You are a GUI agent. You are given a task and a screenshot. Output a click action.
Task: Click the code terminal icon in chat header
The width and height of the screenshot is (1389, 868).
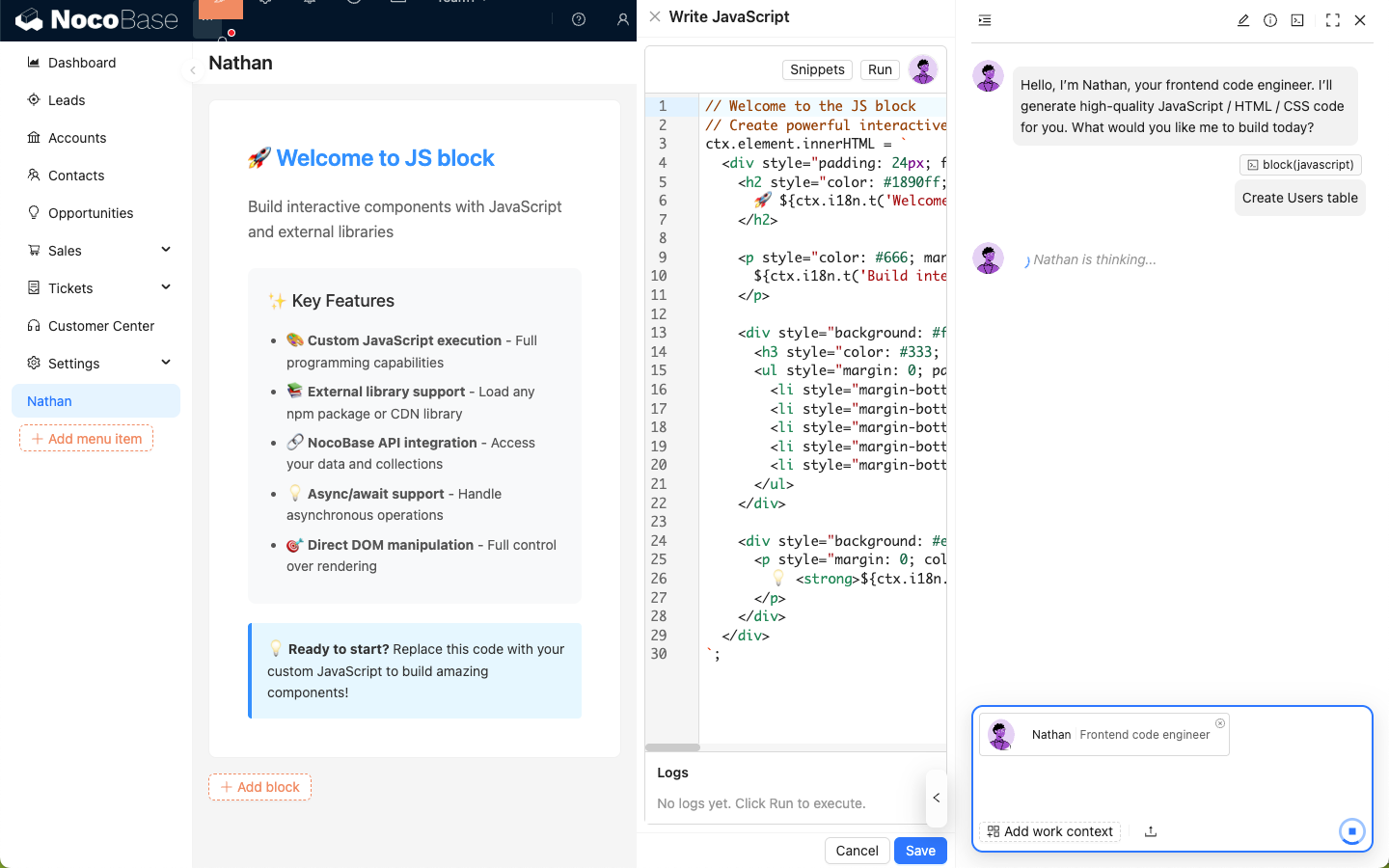(x=1297, y=20)
